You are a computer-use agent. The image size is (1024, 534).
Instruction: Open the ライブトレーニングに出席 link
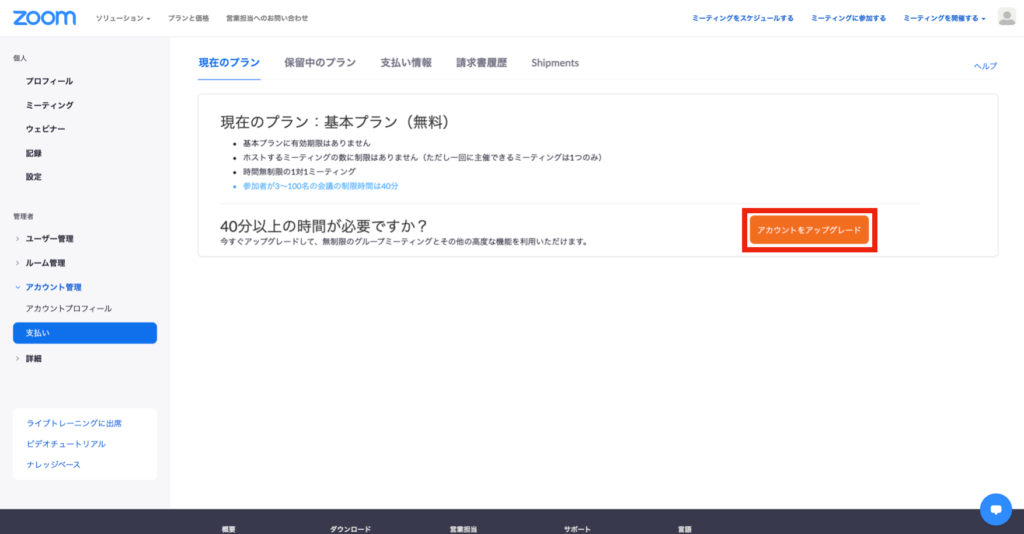click(74, 423)
